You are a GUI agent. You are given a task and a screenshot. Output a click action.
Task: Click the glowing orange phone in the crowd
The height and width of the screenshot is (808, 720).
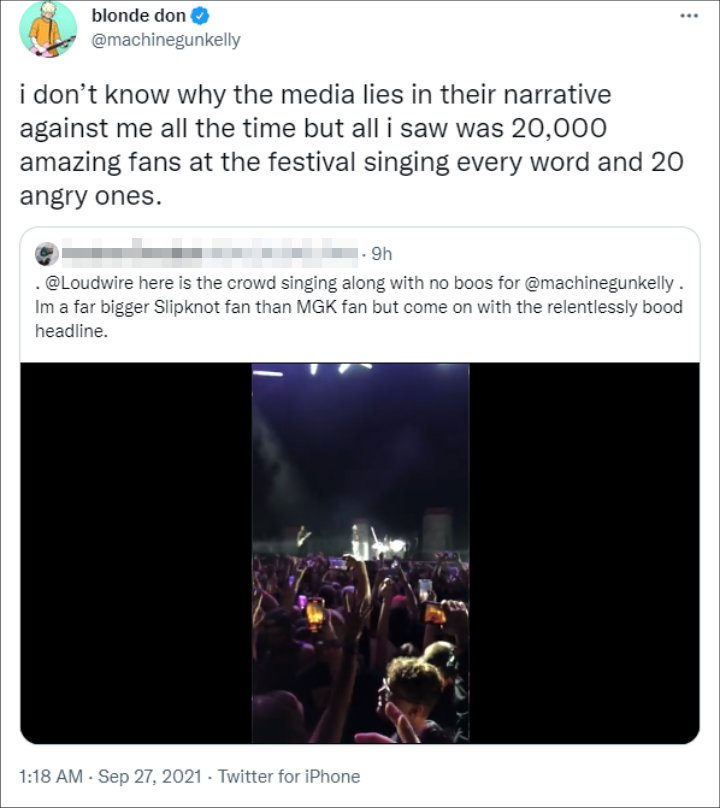click(x=315, y=612)
